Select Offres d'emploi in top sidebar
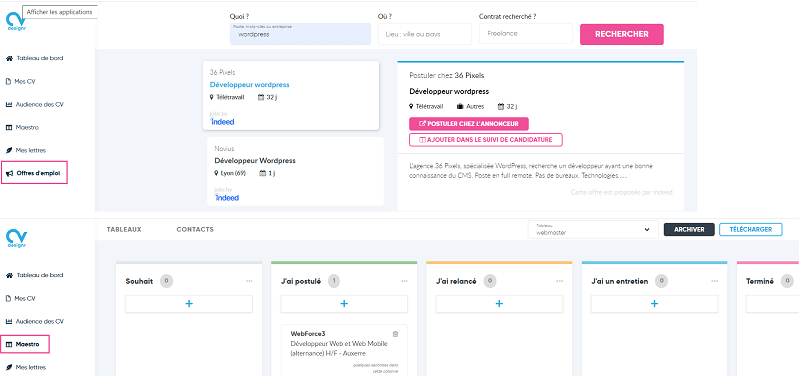Viewport: 800px width, 376px height. click(34, 173)
